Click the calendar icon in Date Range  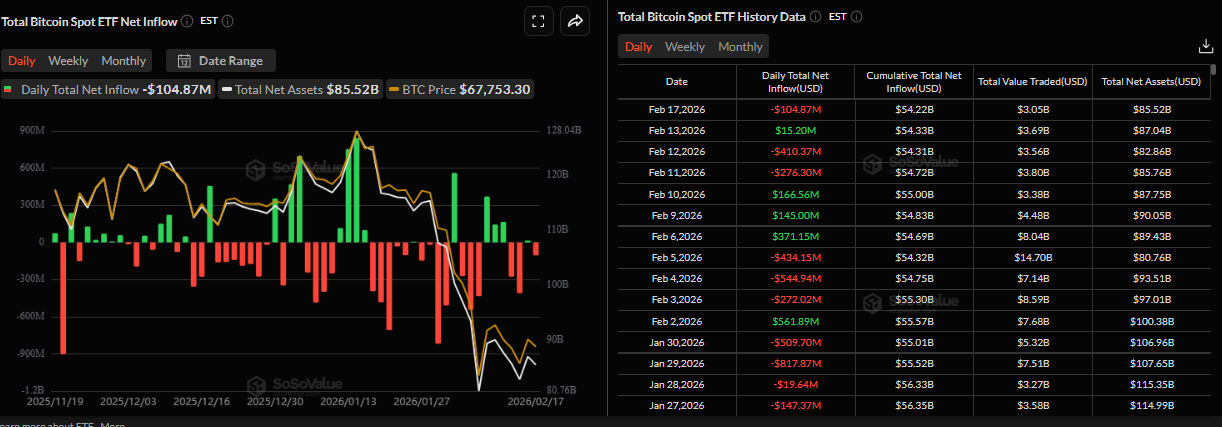tap(184, 61)
